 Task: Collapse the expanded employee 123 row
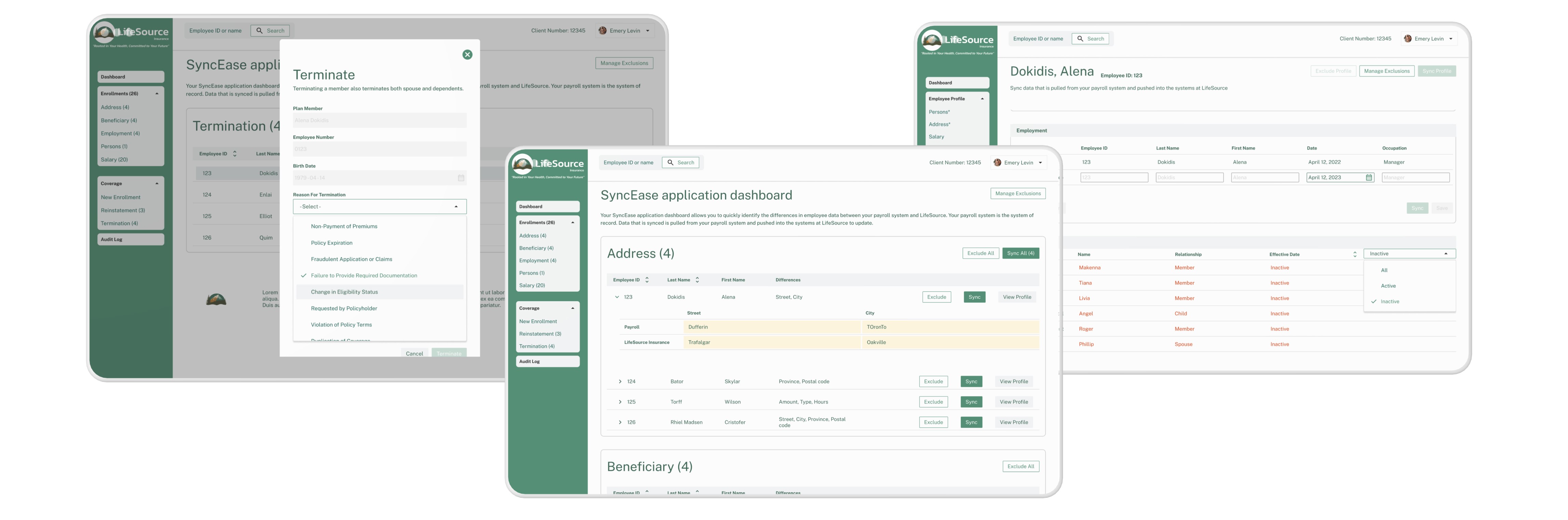point(617,297)
